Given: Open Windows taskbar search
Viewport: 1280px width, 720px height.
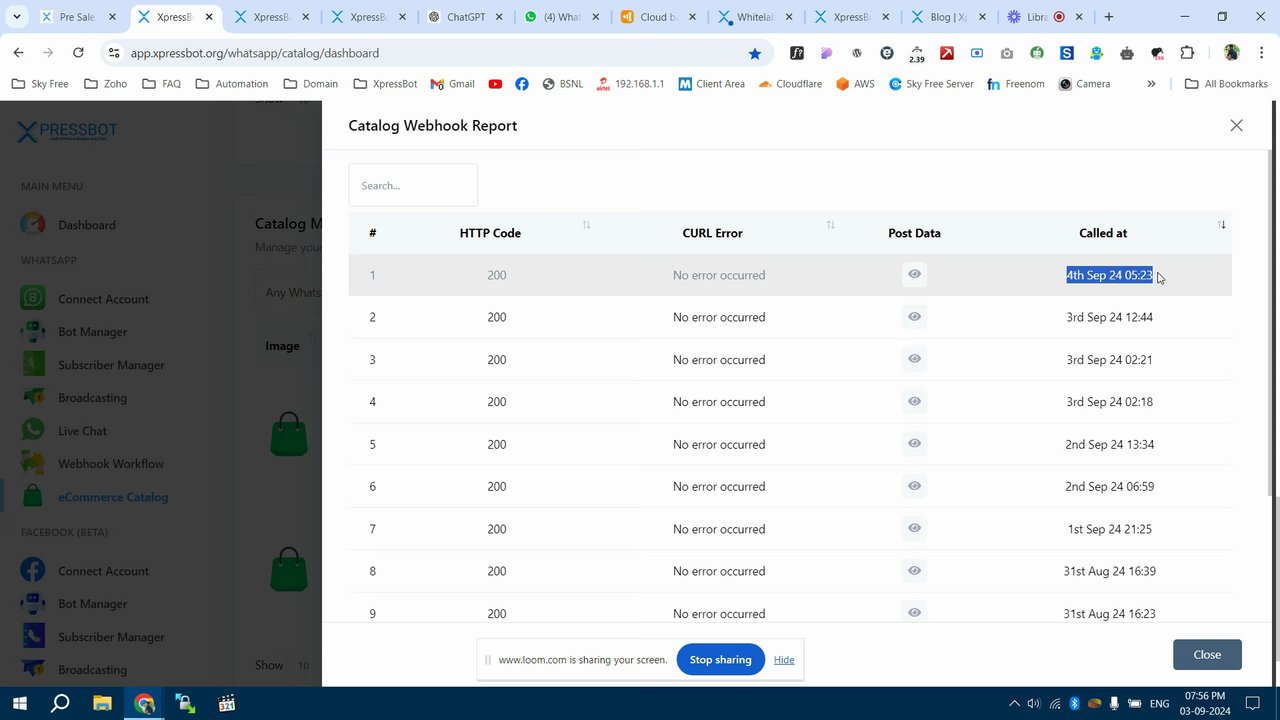Looking at the screenshot, I should pyautogui.click(x=60, y=703).
